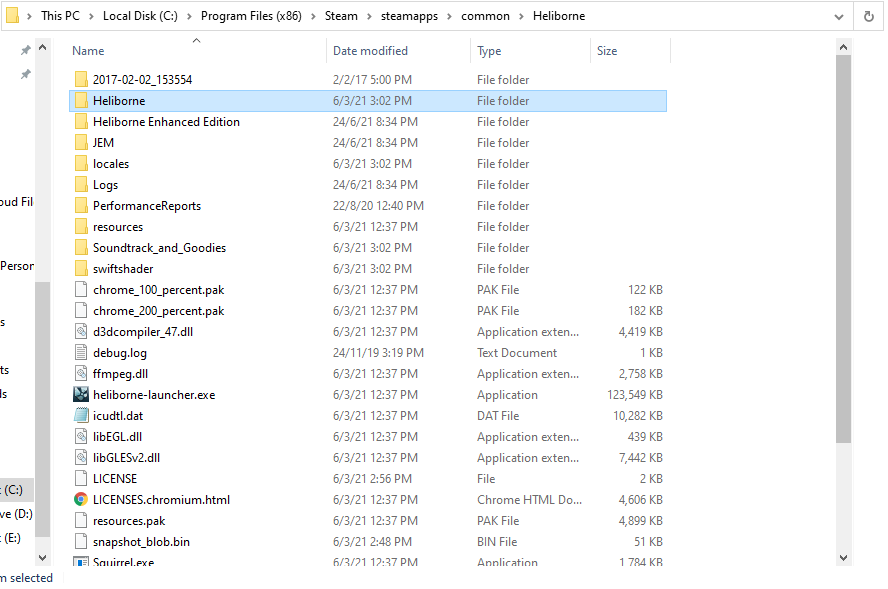Screen dimensions: 888x589
Task: Click the Chrome HTML Do... type cell
Action: (x=529, y=500)
